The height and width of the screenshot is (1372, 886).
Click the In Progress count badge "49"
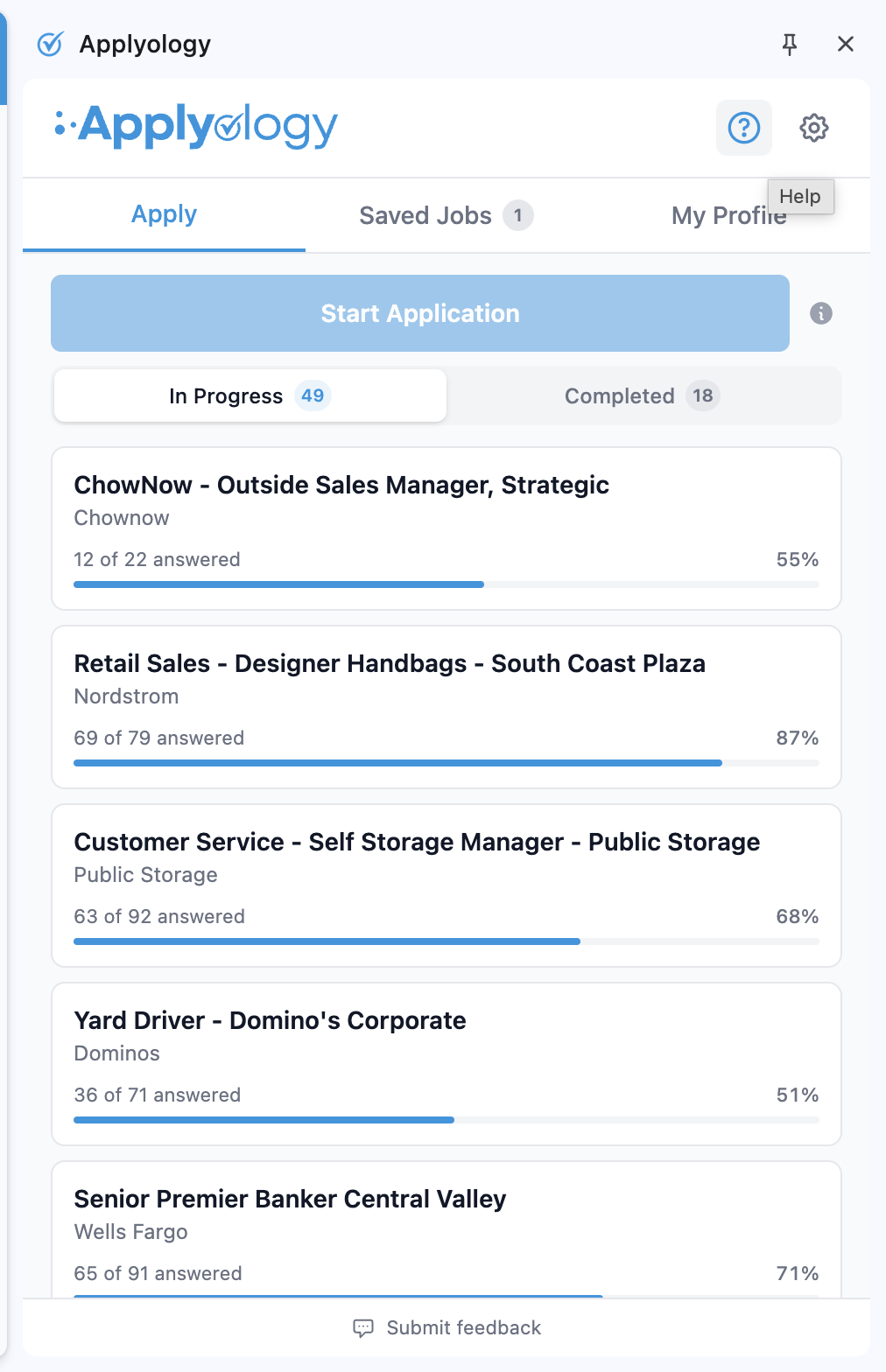pyautogui.click(x=313, y=395)
